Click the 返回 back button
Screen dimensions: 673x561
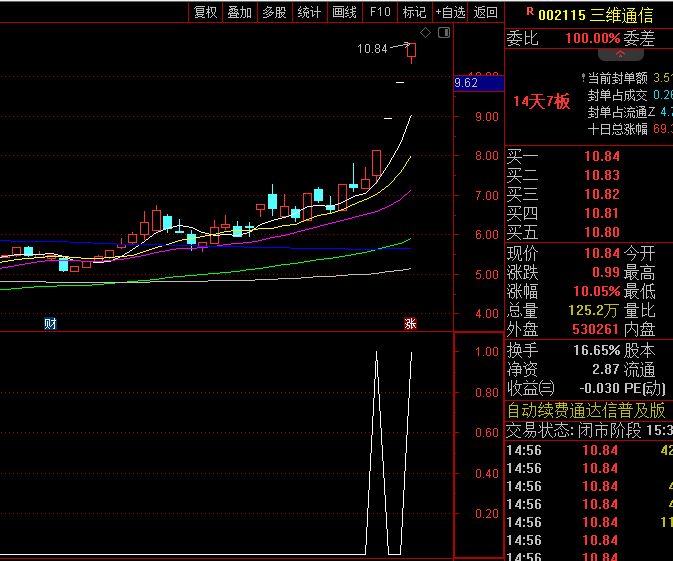tap(485, 12)
